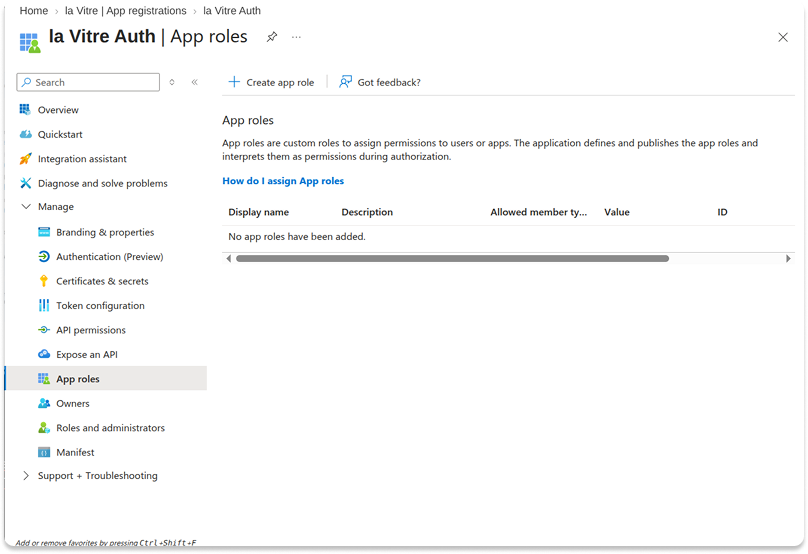Click the Certificates & secrets key icon
808x554 pixels.
coord(44,281)
